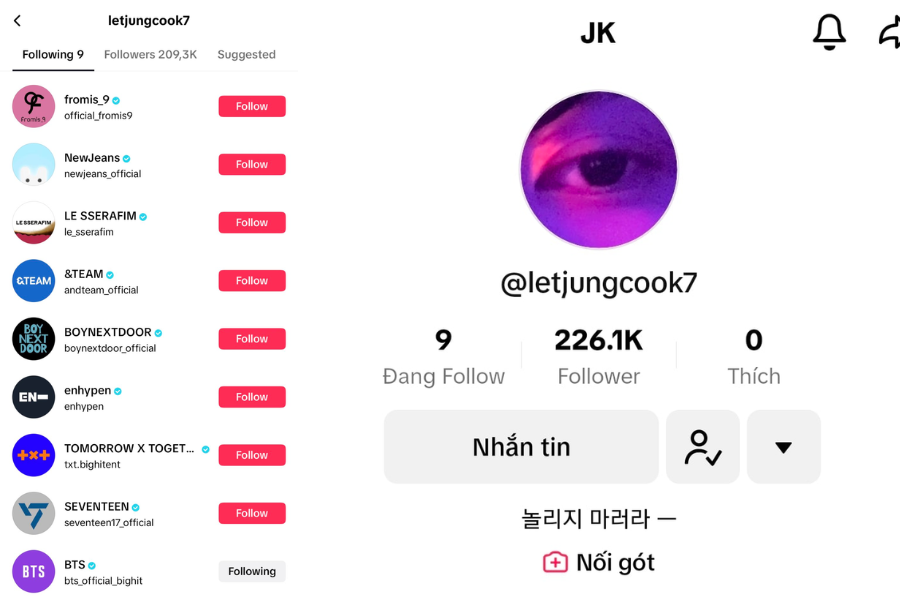Screen dimensions: 900x600
Task: Open the SEVENTEEN logo avatar
Action: pyautogui.click(x=33, y=513)
